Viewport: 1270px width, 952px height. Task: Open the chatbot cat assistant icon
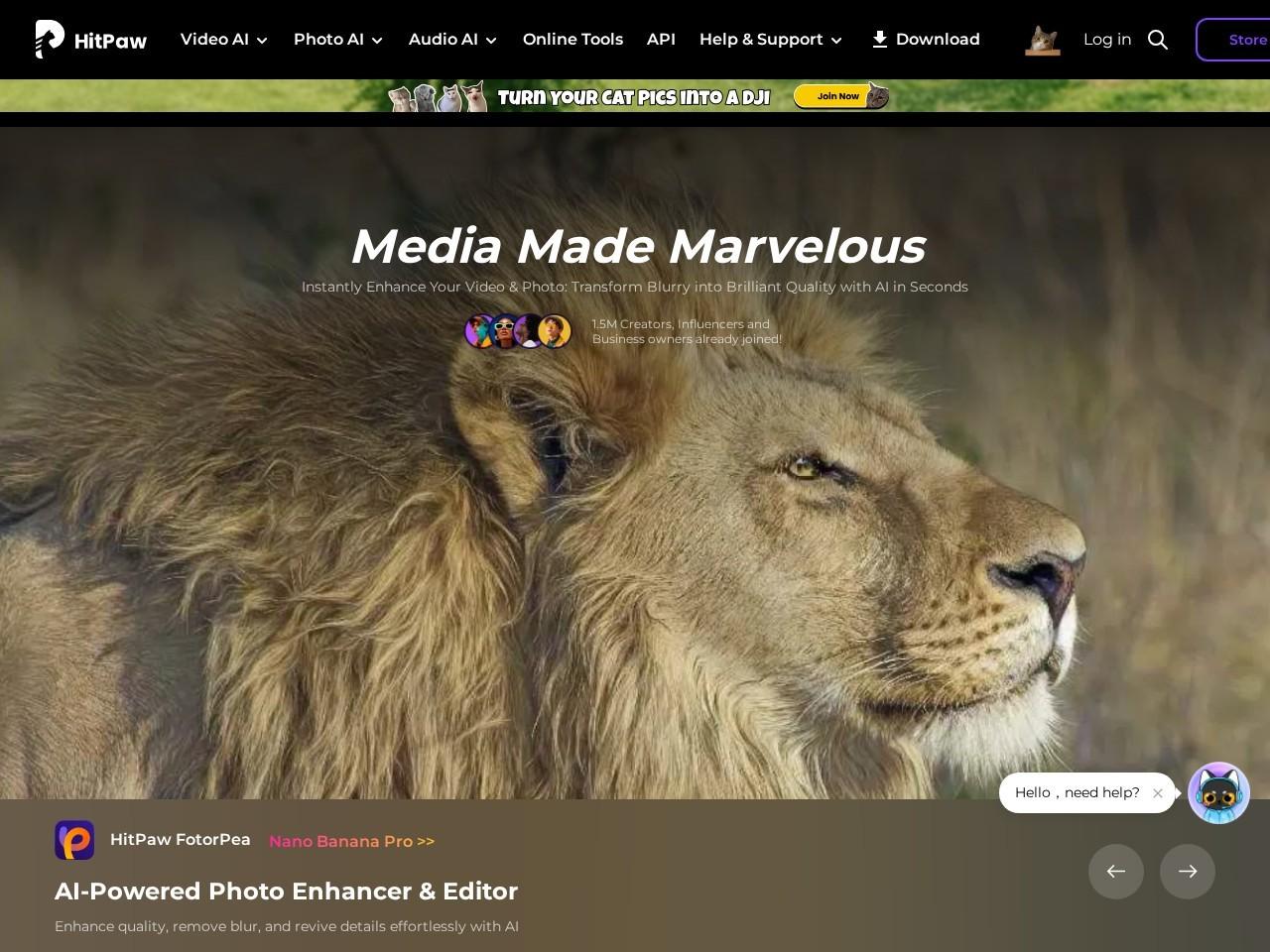pos(1218,792)
